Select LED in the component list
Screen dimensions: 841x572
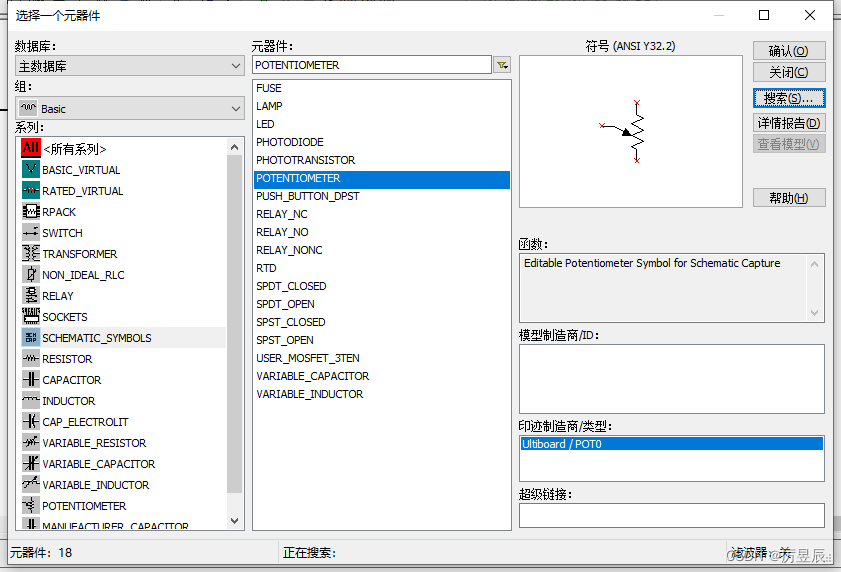[266, 124]
